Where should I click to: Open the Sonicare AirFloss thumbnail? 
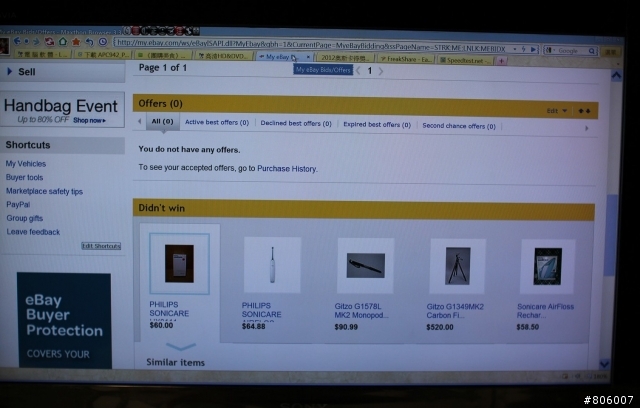tap(547, 266)
